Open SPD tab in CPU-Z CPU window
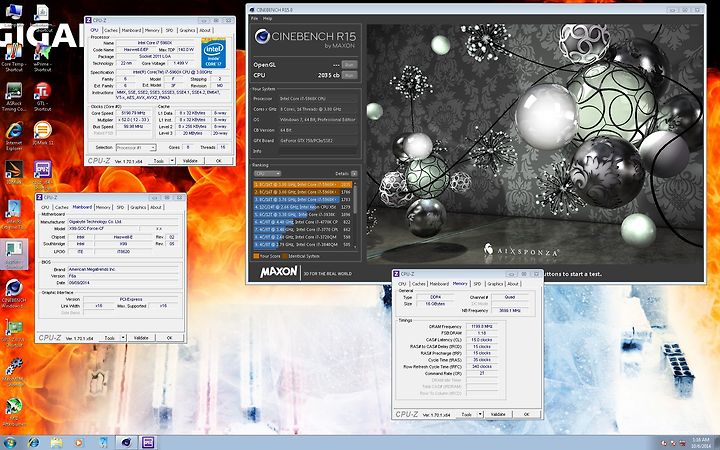This screenshot has width=720, height=450. (x=169, y=30)
